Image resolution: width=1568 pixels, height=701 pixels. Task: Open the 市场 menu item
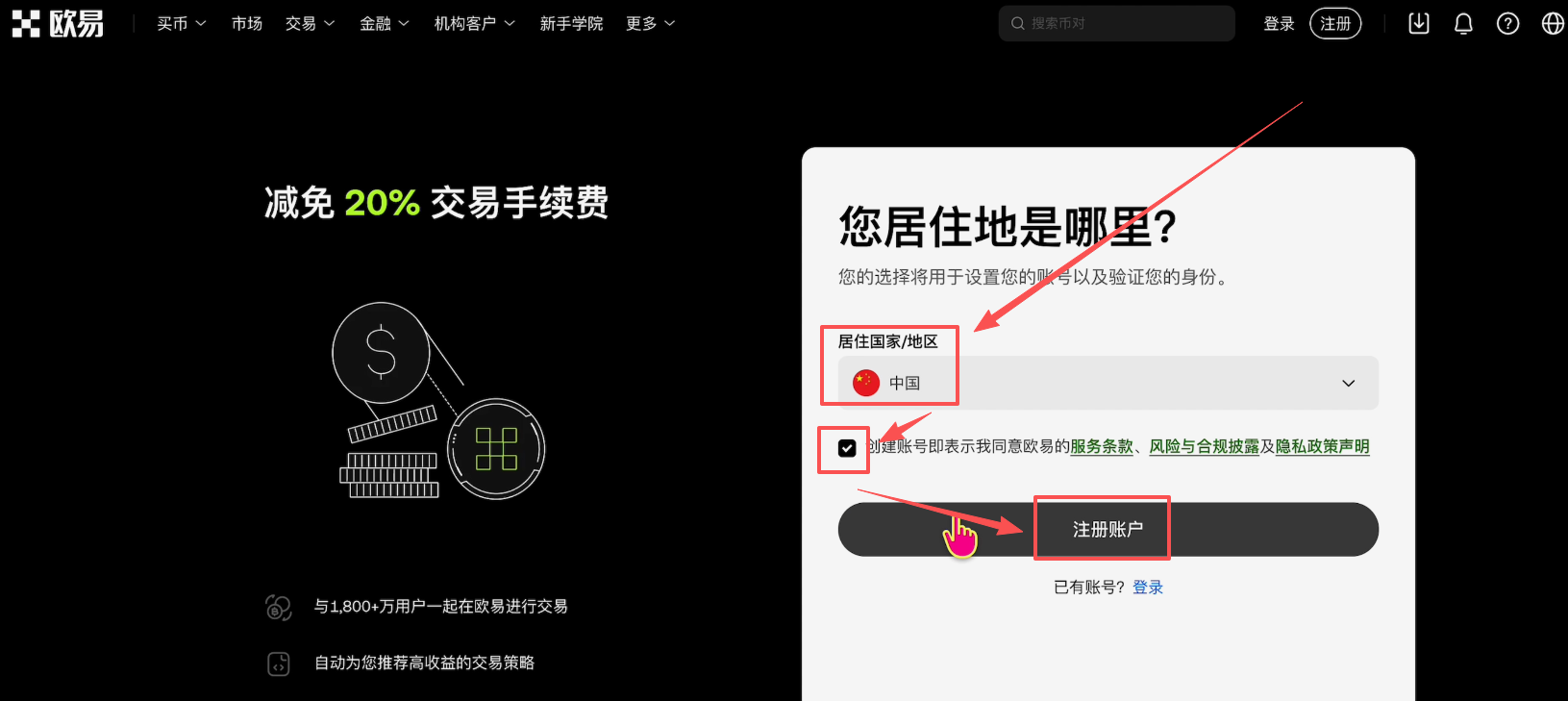tap(247, 24)
